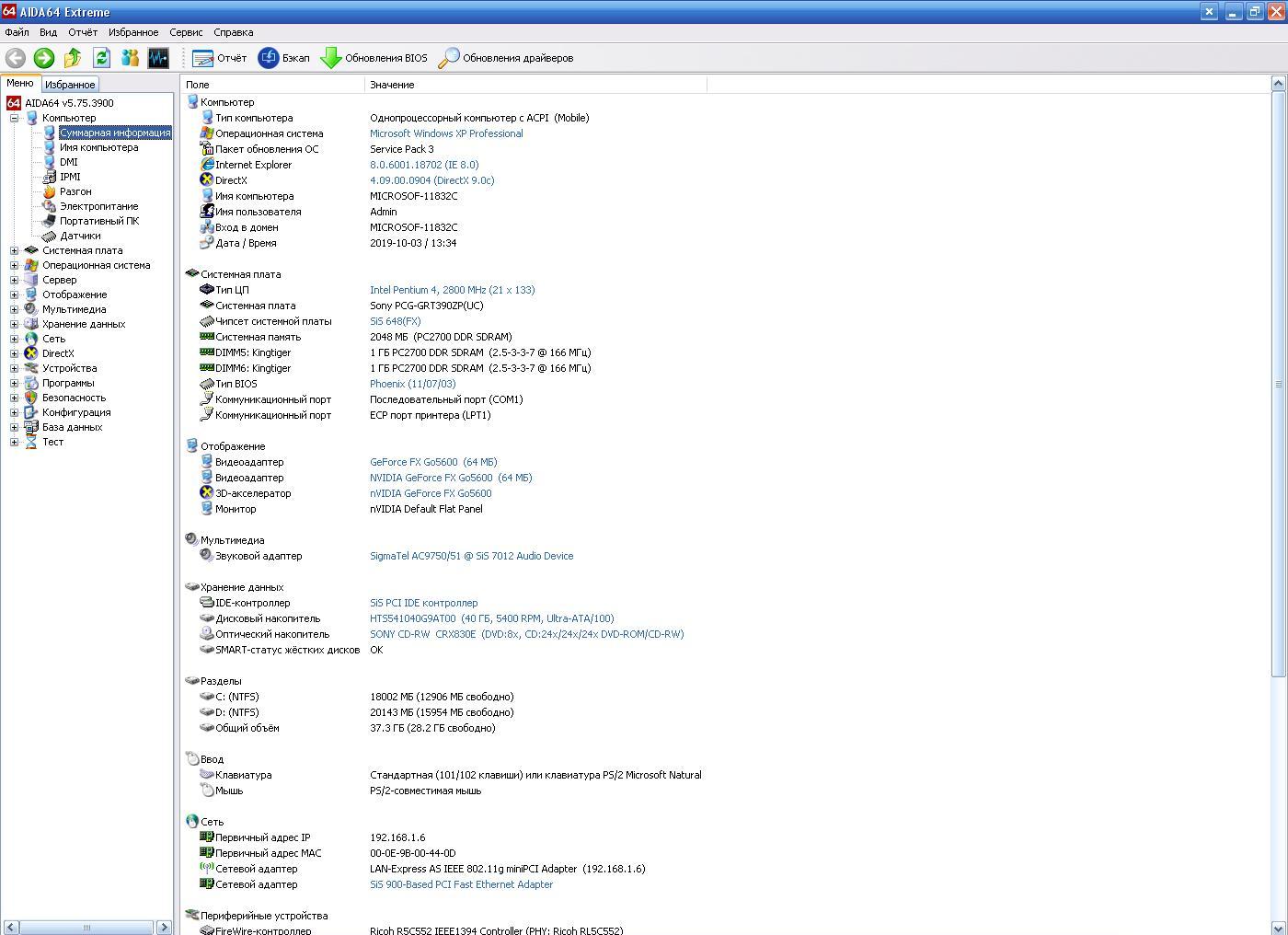Select Датчики tree item
This screenshot has height=935, width=1288.
tap(80, 236)
